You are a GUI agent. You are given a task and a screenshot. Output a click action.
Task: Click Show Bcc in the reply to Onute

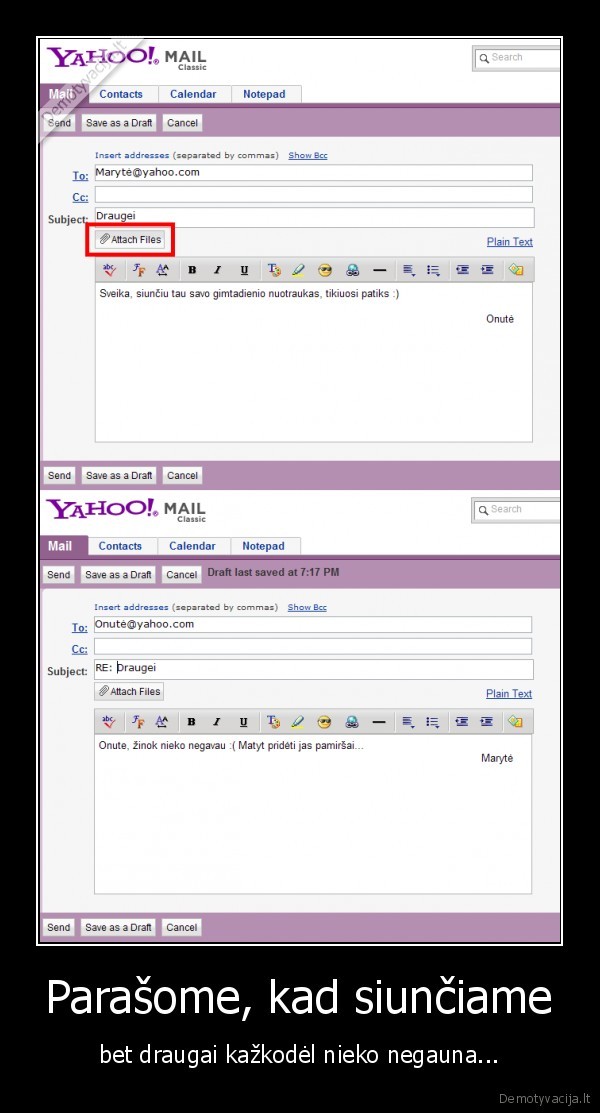[307, 607]
